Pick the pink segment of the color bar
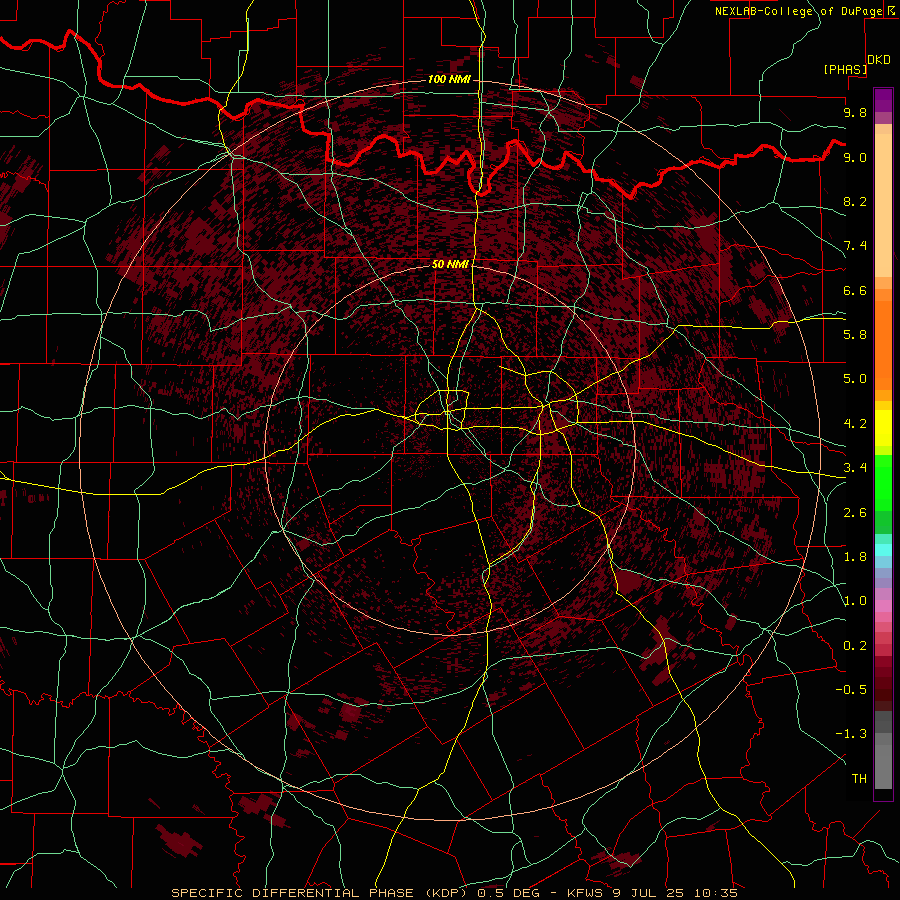The width and height of the screenshot is (900, 900). 883,606
